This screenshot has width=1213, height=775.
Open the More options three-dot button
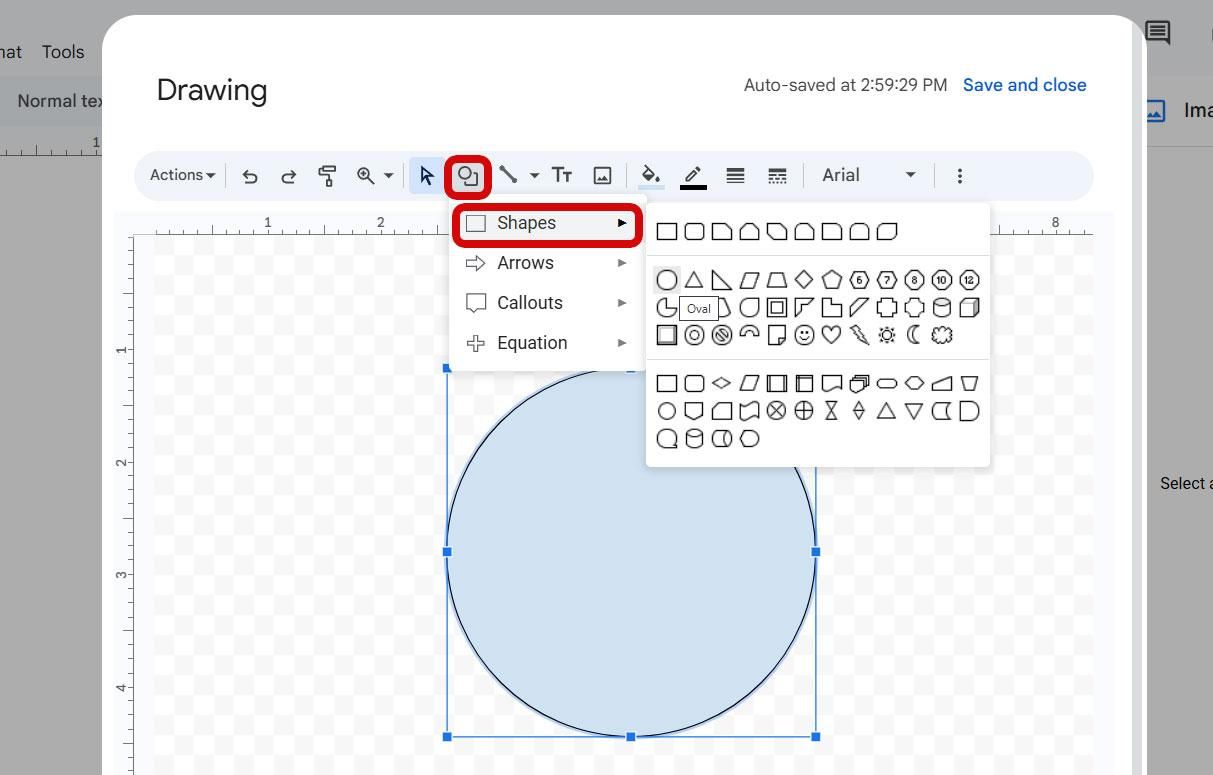959,175
